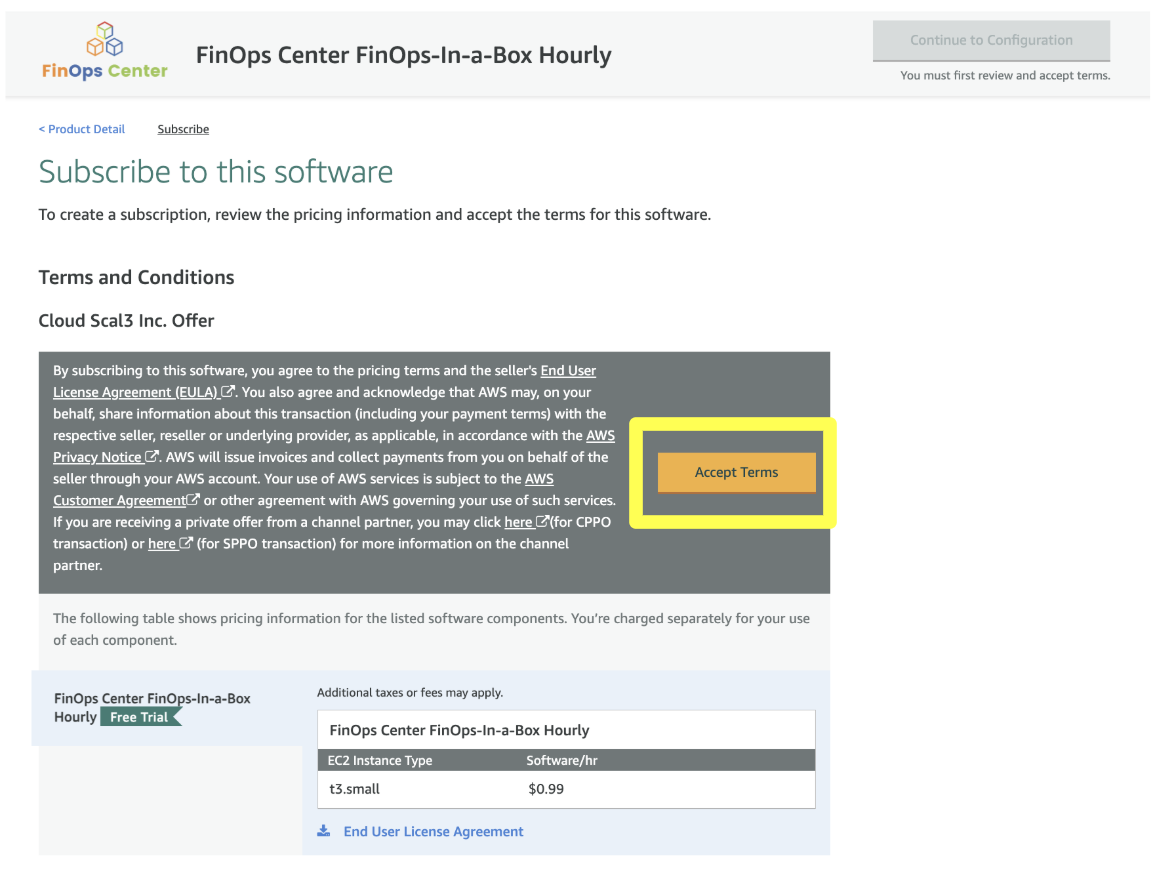Download the End User License Agreement

tap(433, 831)
